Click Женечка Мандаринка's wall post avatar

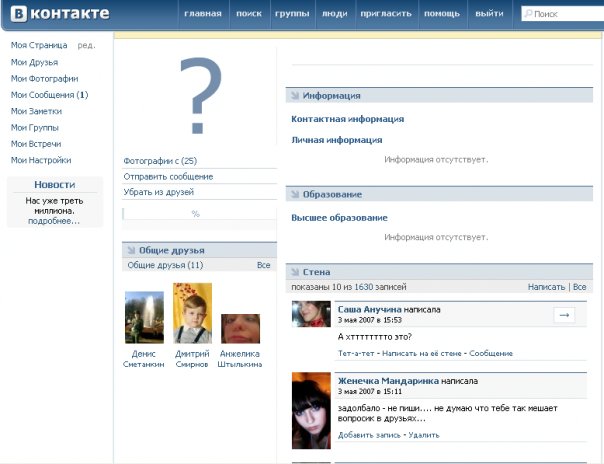(x=311, y=410)
